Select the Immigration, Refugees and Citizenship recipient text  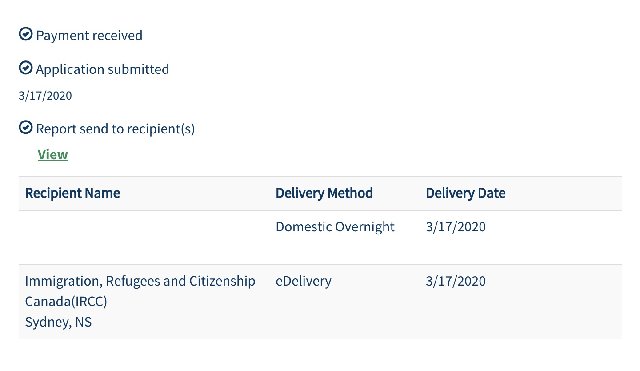pos(140,281)
